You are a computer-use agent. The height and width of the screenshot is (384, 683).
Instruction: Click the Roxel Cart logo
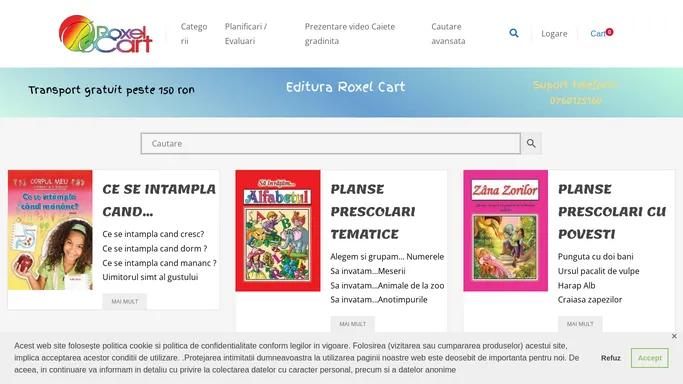point(105,34)
